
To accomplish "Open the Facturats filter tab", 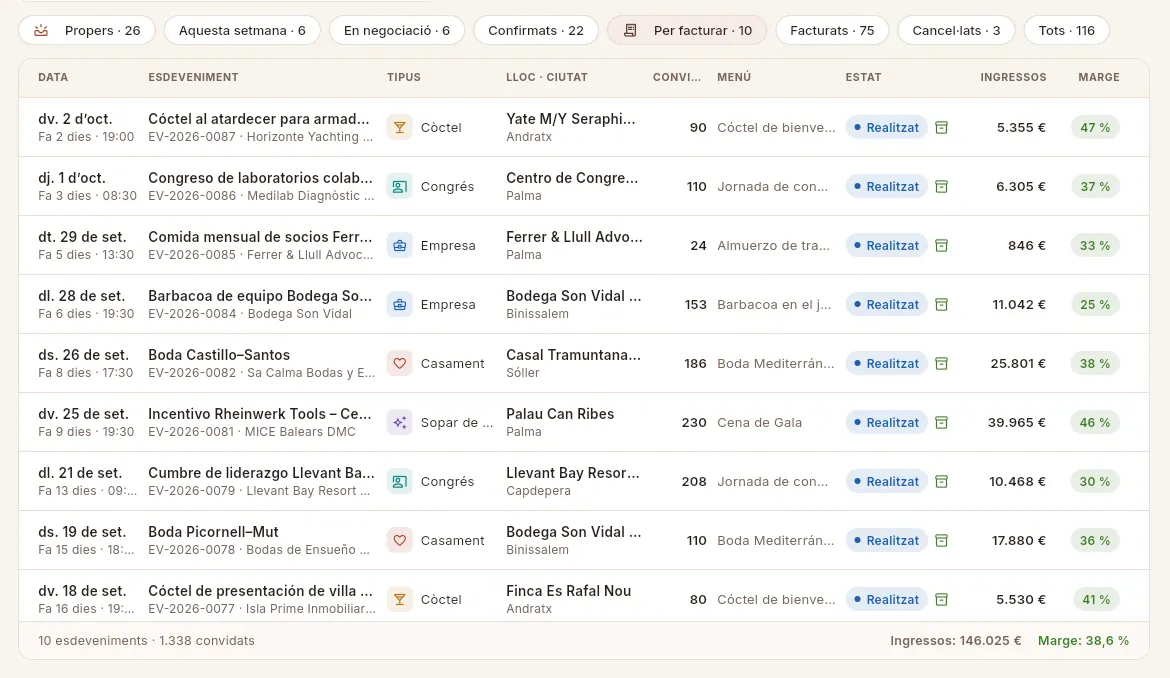I will pyautogui.click(x=832, y=31).
